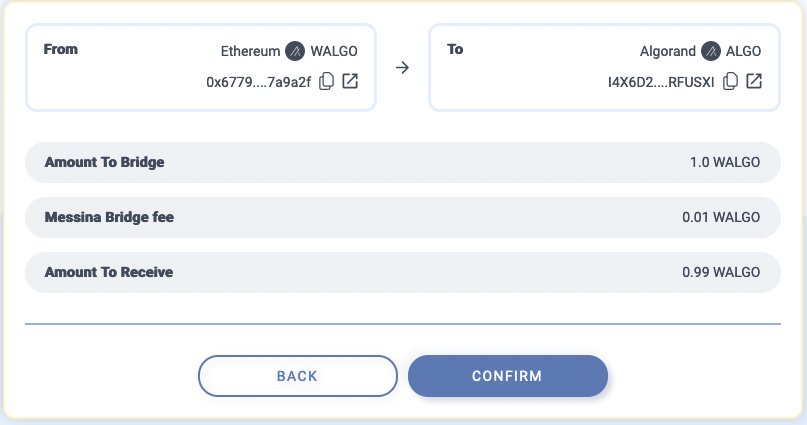Go back with the BACK button
Image resolution: width=807 pixels, height=425 pixels.
297,376
